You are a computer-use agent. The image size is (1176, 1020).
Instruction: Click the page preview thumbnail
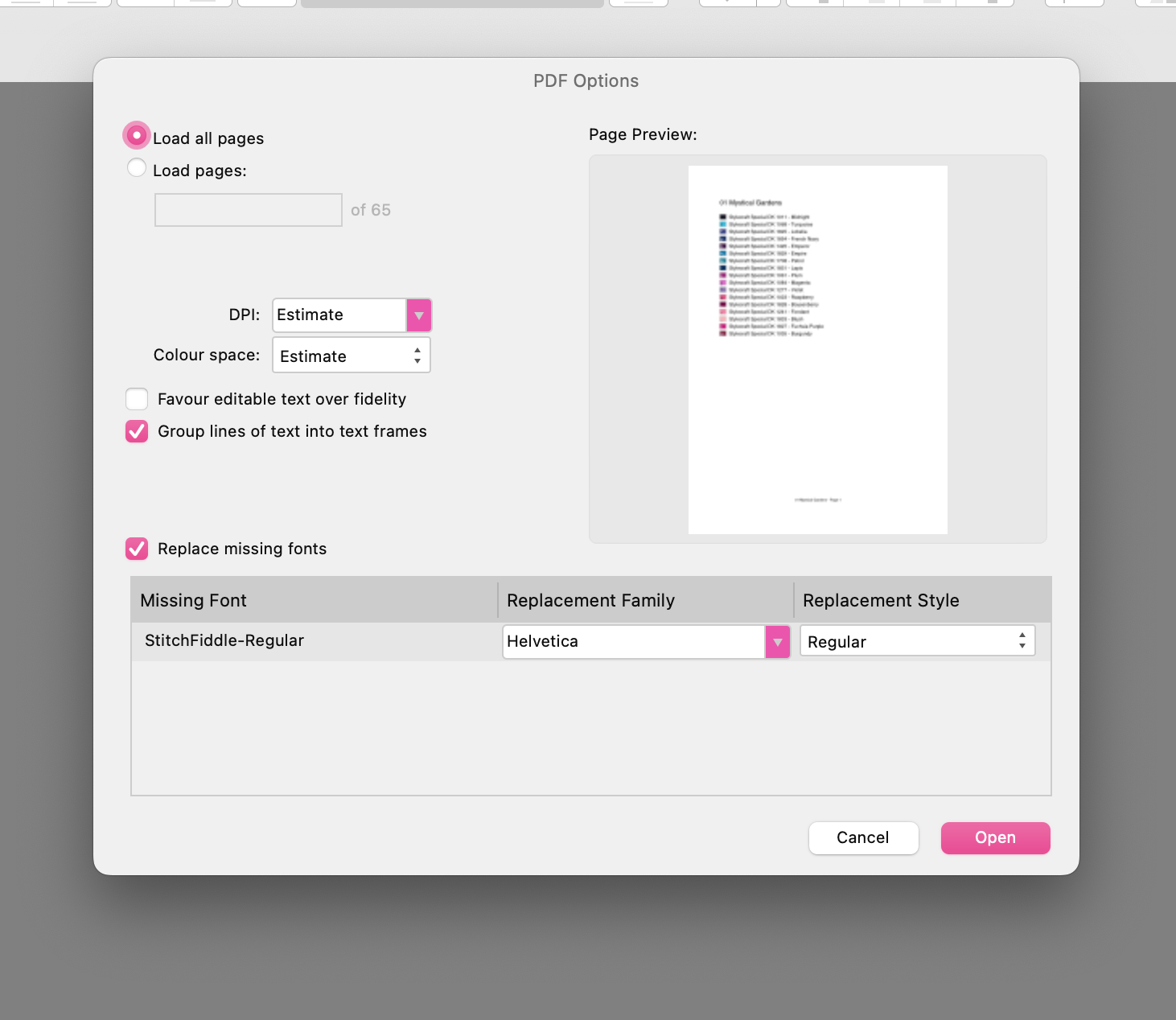[818, 350]
